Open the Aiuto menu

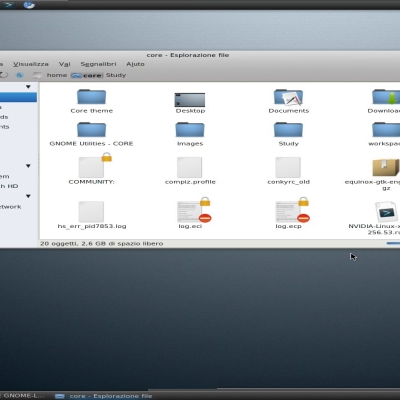pyautogui.click(x=135, y=64)
